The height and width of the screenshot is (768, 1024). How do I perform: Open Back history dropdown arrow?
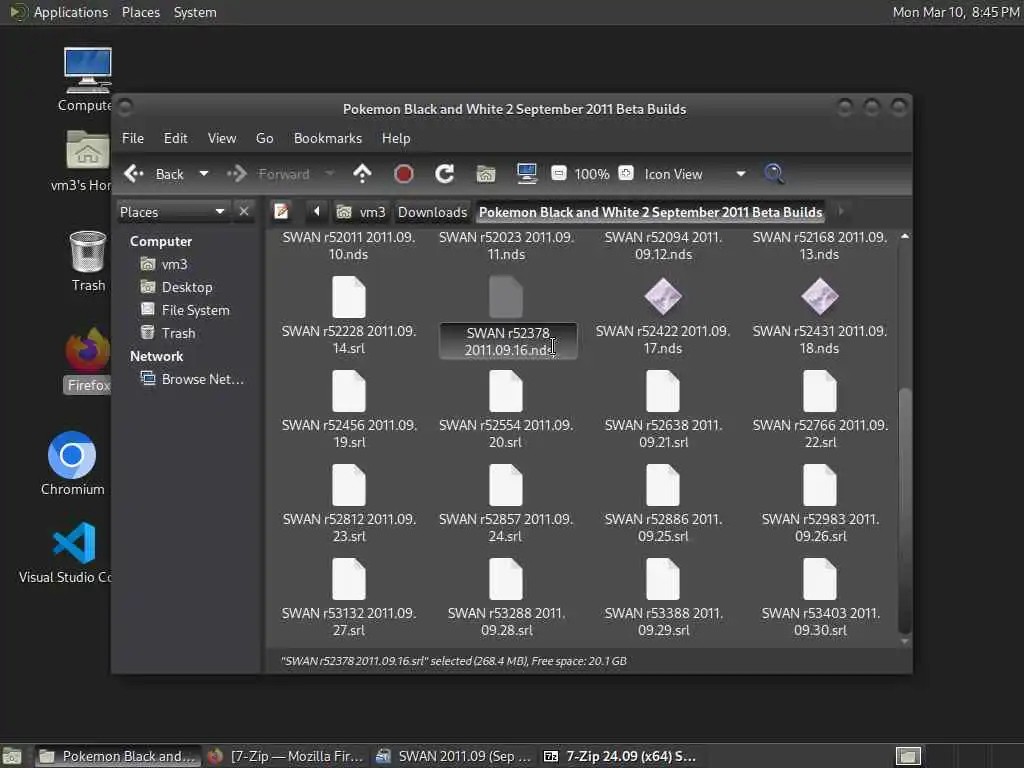(x=204, y=174)
